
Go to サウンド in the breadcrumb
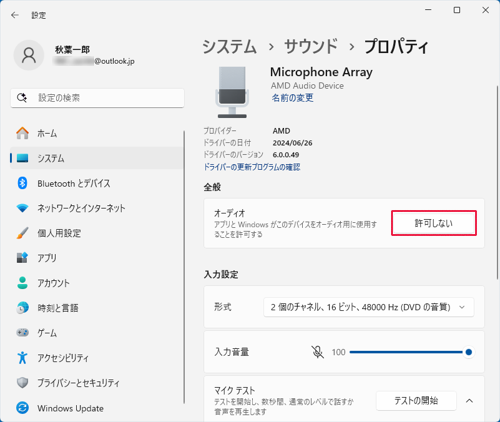point(311,46)
